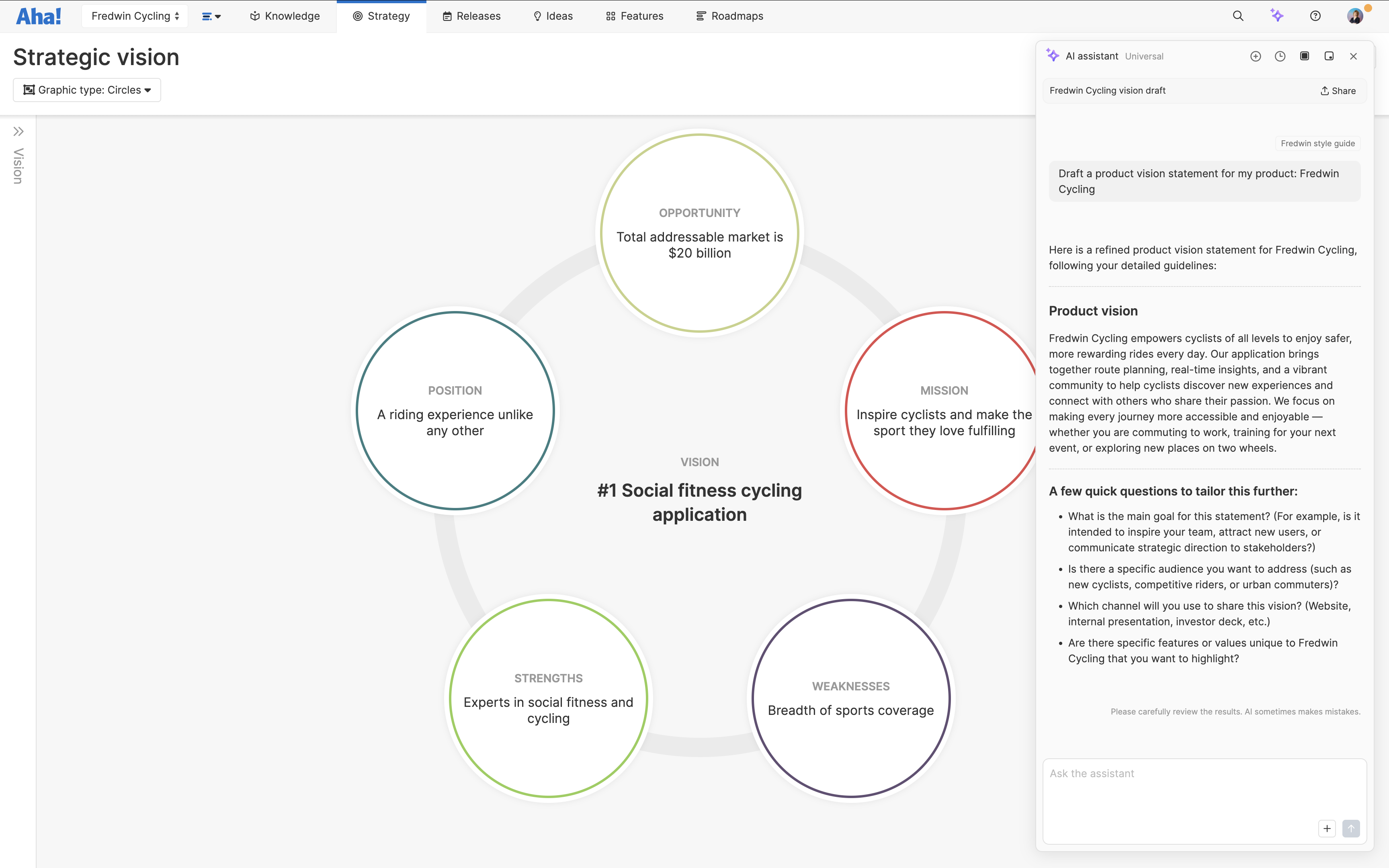Open AI assistant chat history
Screen dimensions: 1389x868
pyautogui.click(x=1280, y=56)
